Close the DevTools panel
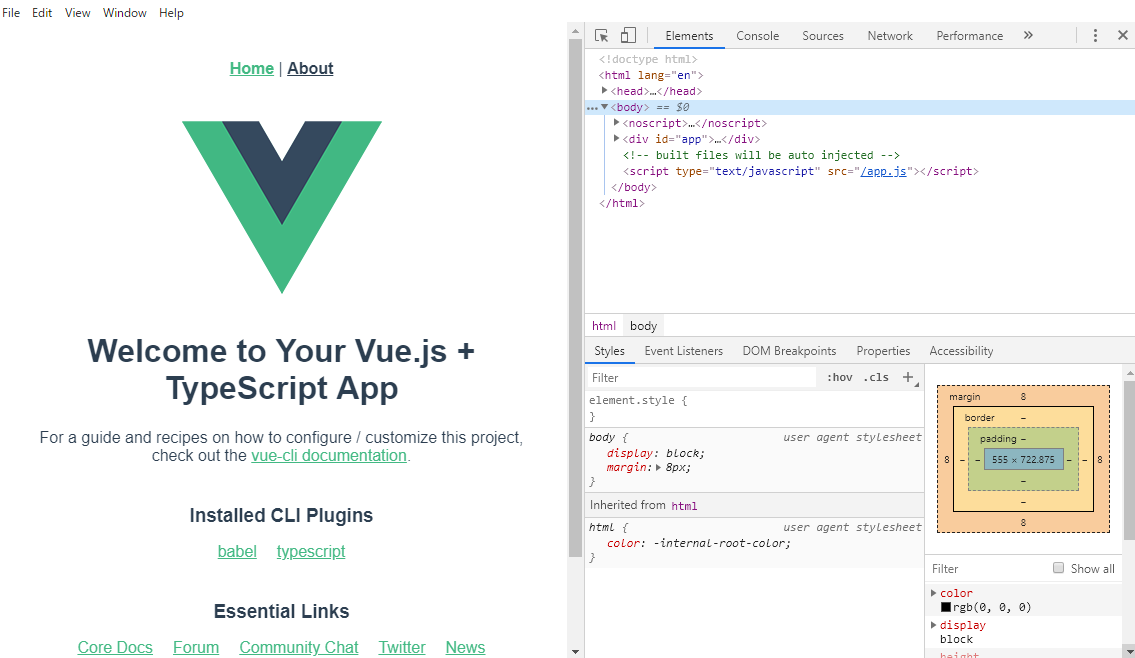 [1123, 35]
